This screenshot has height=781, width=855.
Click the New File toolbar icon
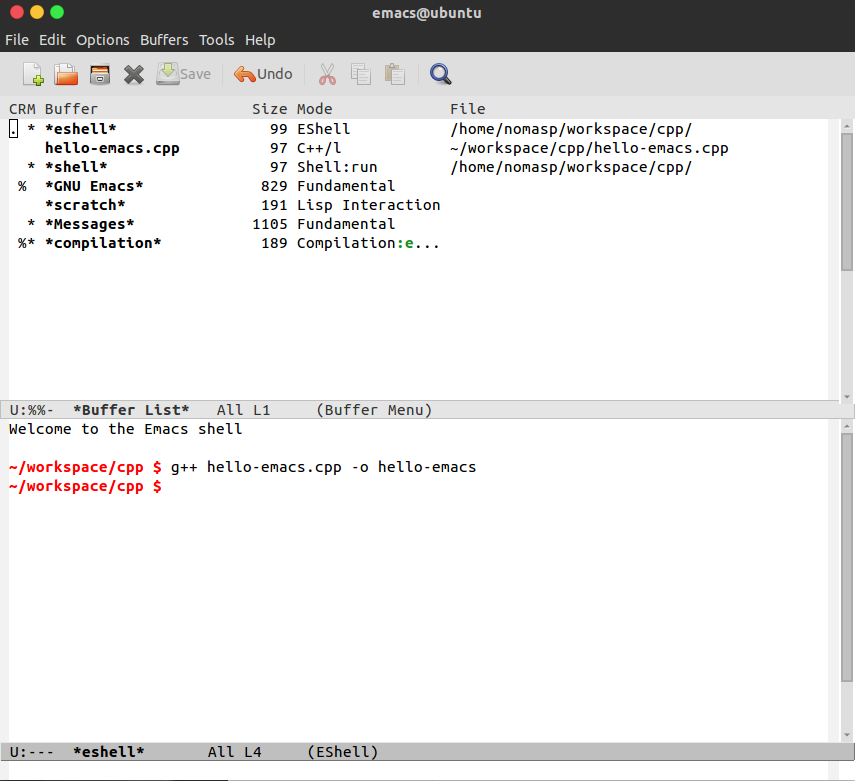tap(33, 74)
